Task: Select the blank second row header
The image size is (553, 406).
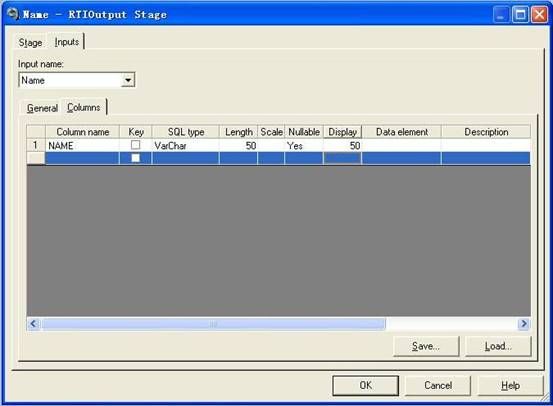Action: click(36, 158)
